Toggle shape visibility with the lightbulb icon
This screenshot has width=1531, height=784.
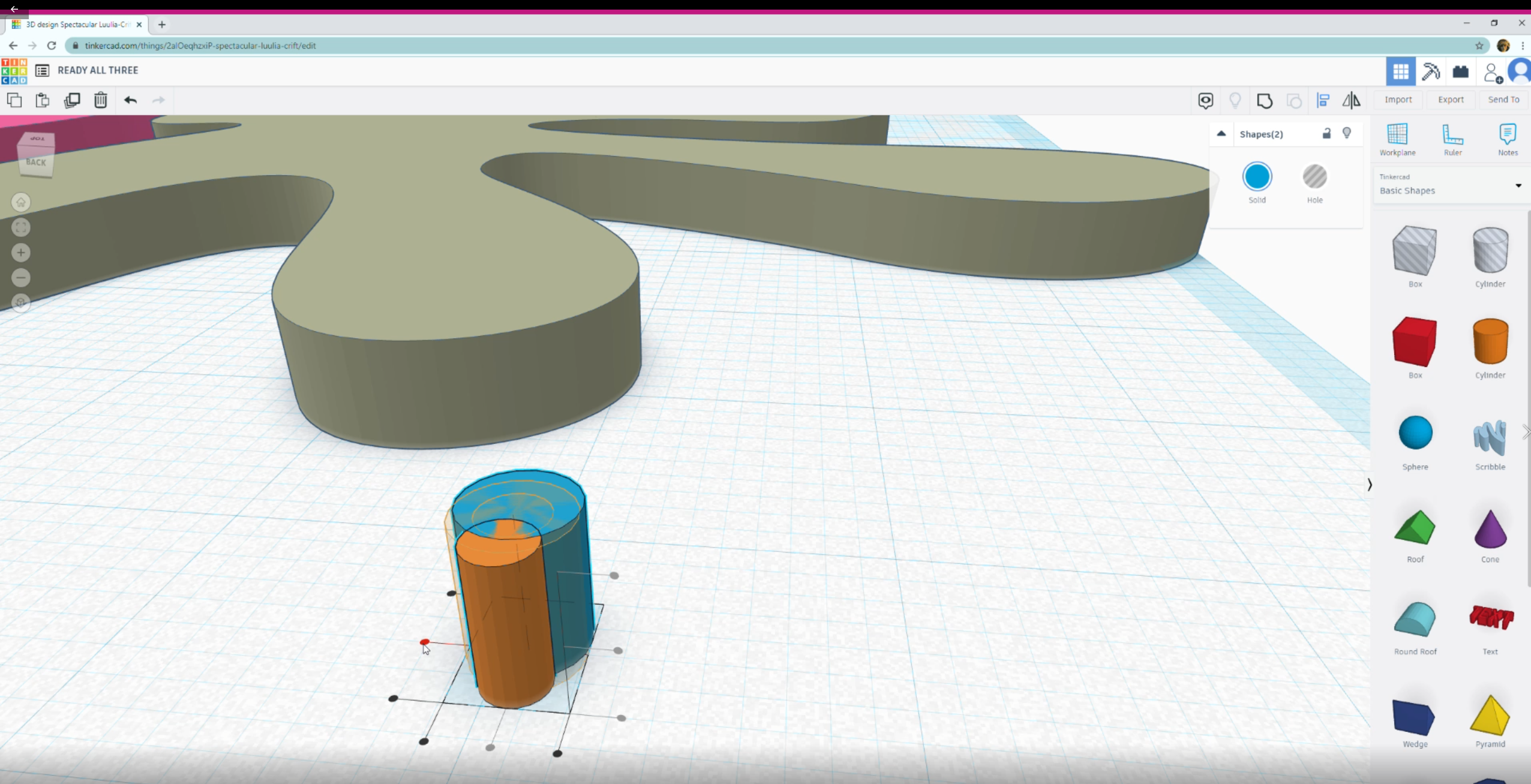coord(1347,133)
